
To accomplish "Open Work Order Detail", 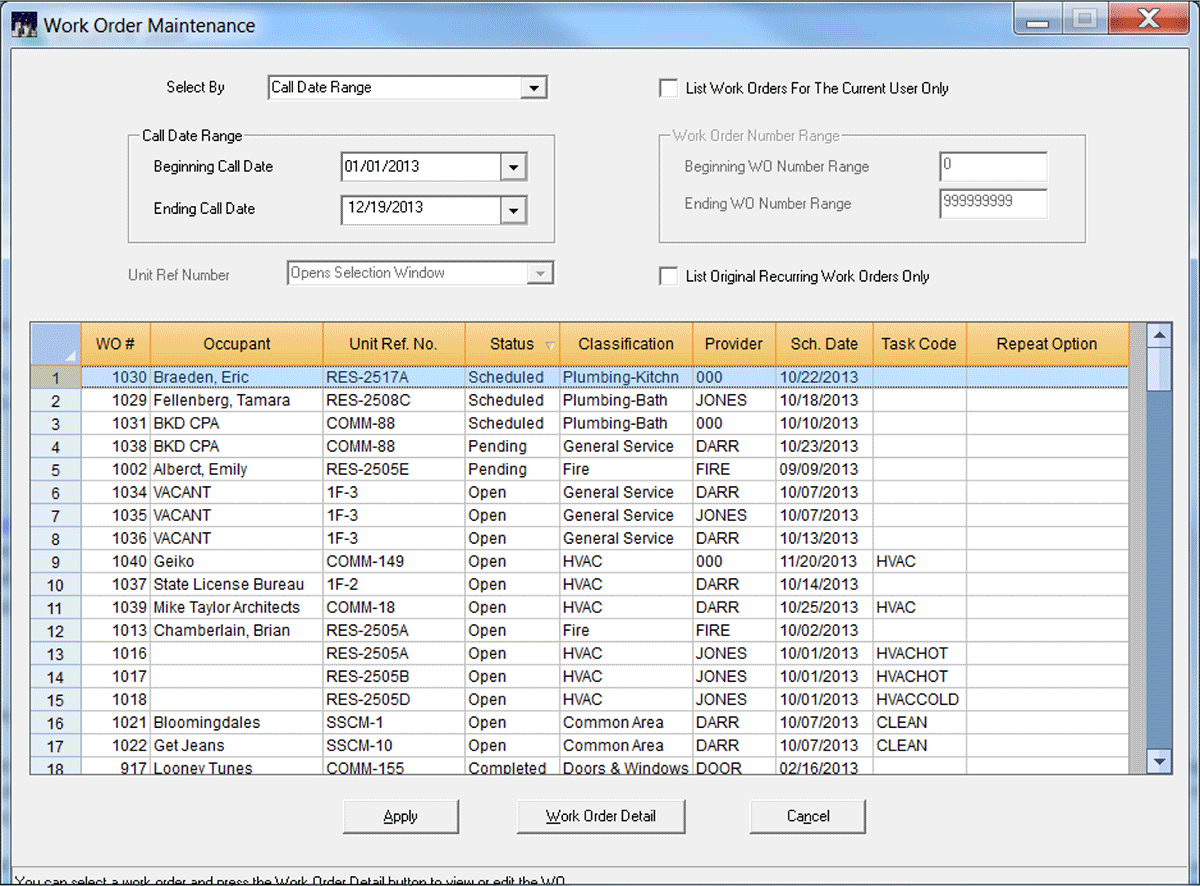I will pos(601,816).
